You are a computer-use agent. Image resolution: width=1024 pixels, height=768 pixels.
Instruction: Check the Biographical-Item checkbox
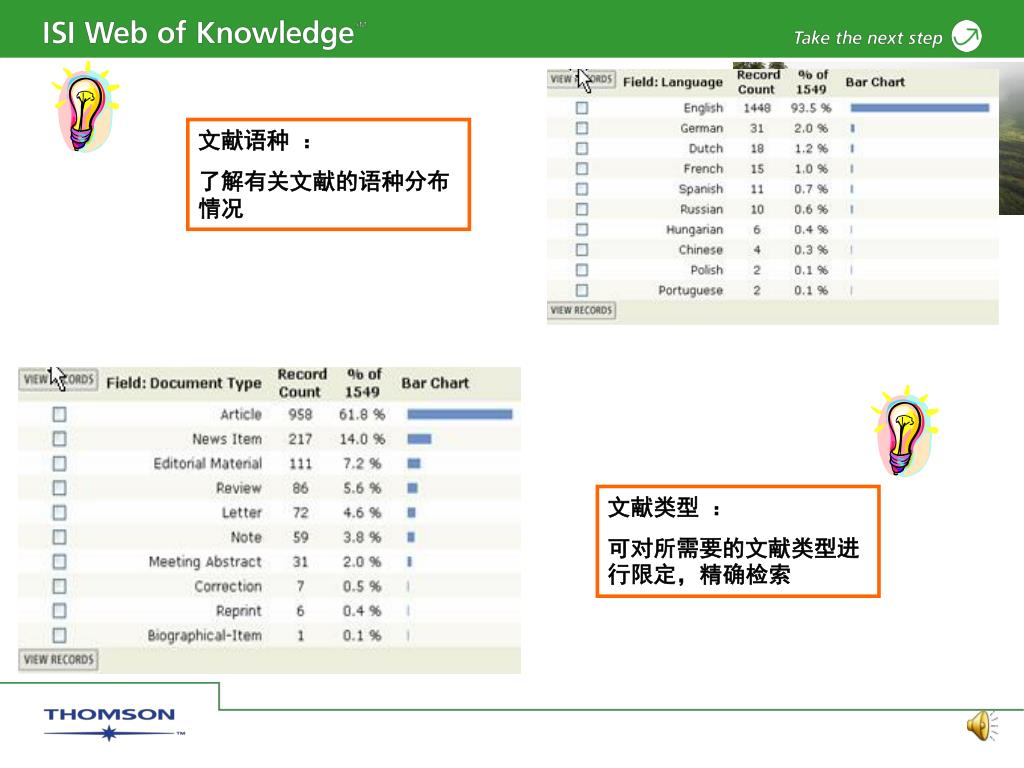tap(59, 635)
